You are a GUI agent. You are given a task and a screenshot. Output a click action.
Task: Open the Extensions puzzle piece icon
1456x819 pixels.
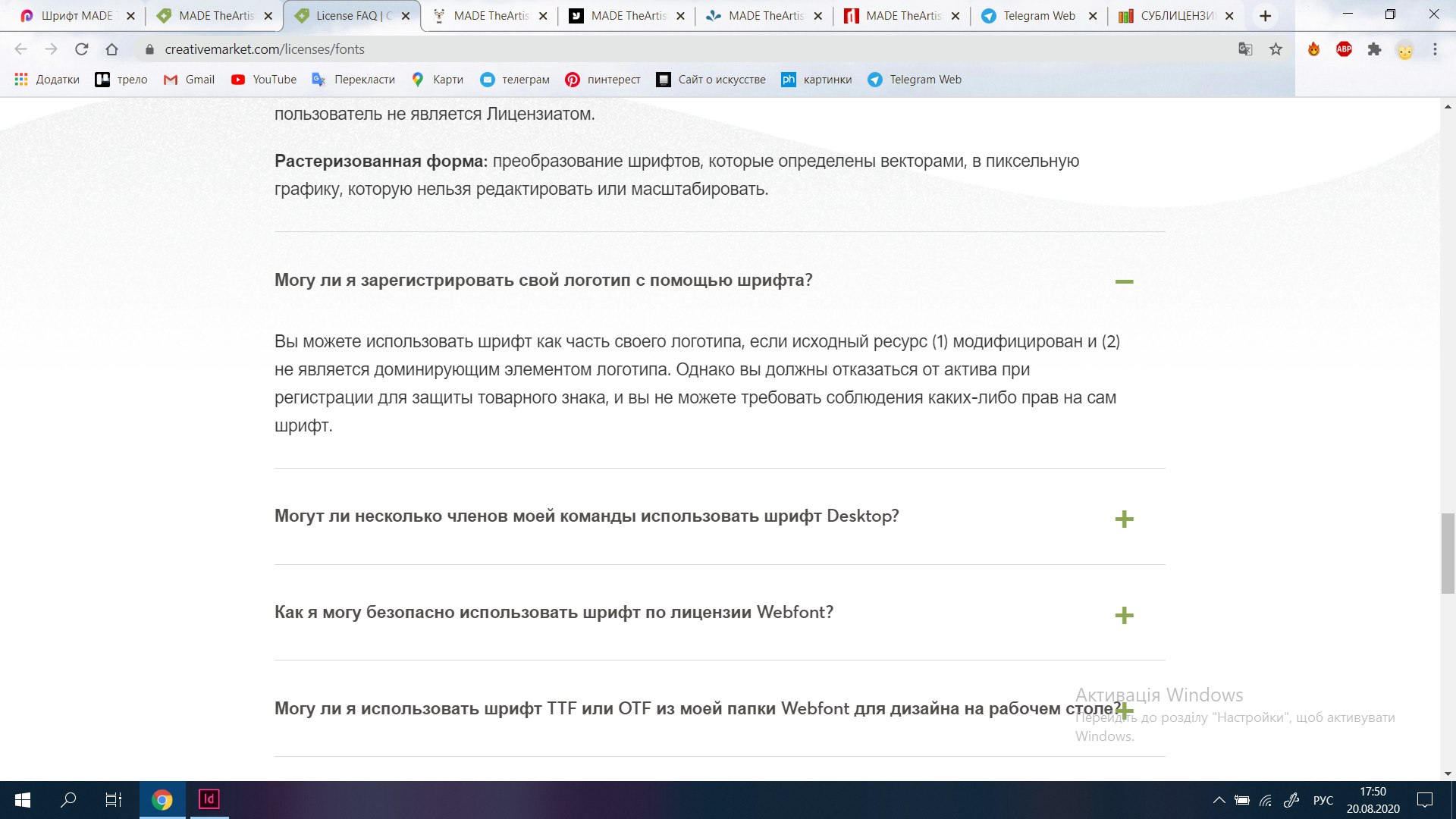coord(1374,49)
